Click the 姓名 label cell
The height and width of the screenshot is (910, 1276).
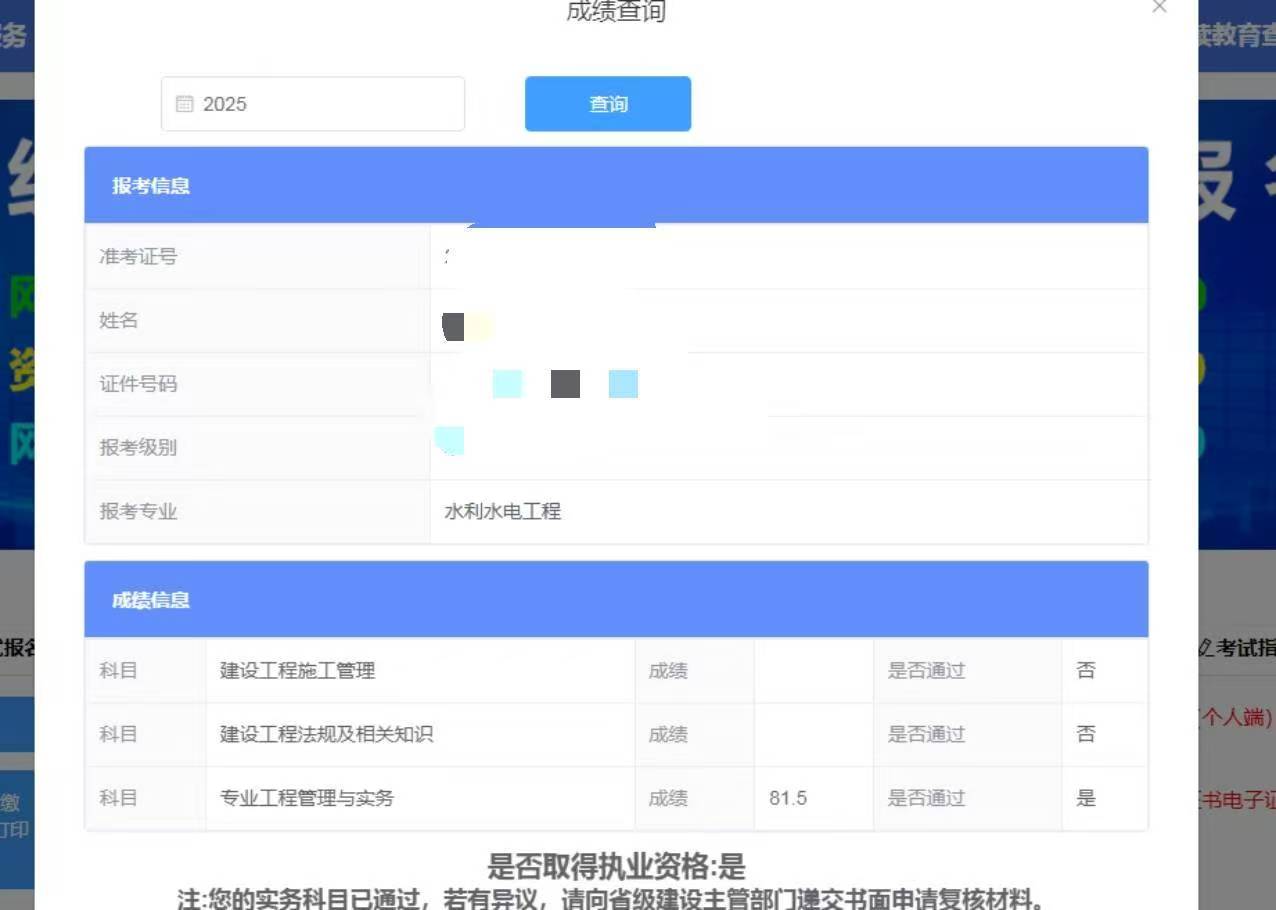click(x=258, y=321)
